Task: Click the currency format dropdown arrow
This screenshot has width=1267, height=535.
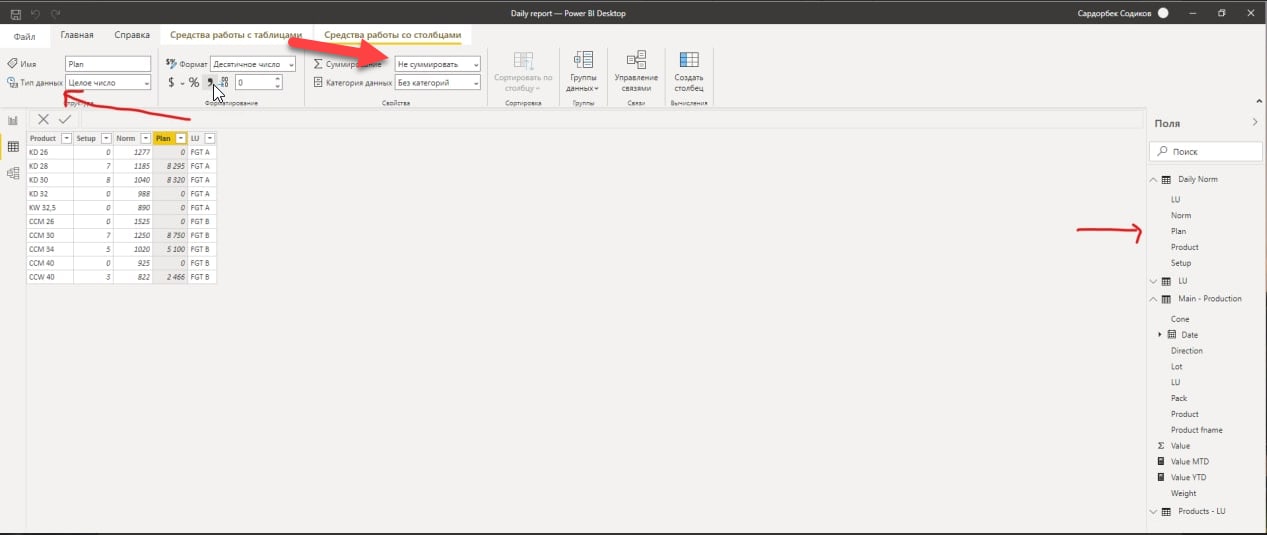Action: (x=182, y=83)
